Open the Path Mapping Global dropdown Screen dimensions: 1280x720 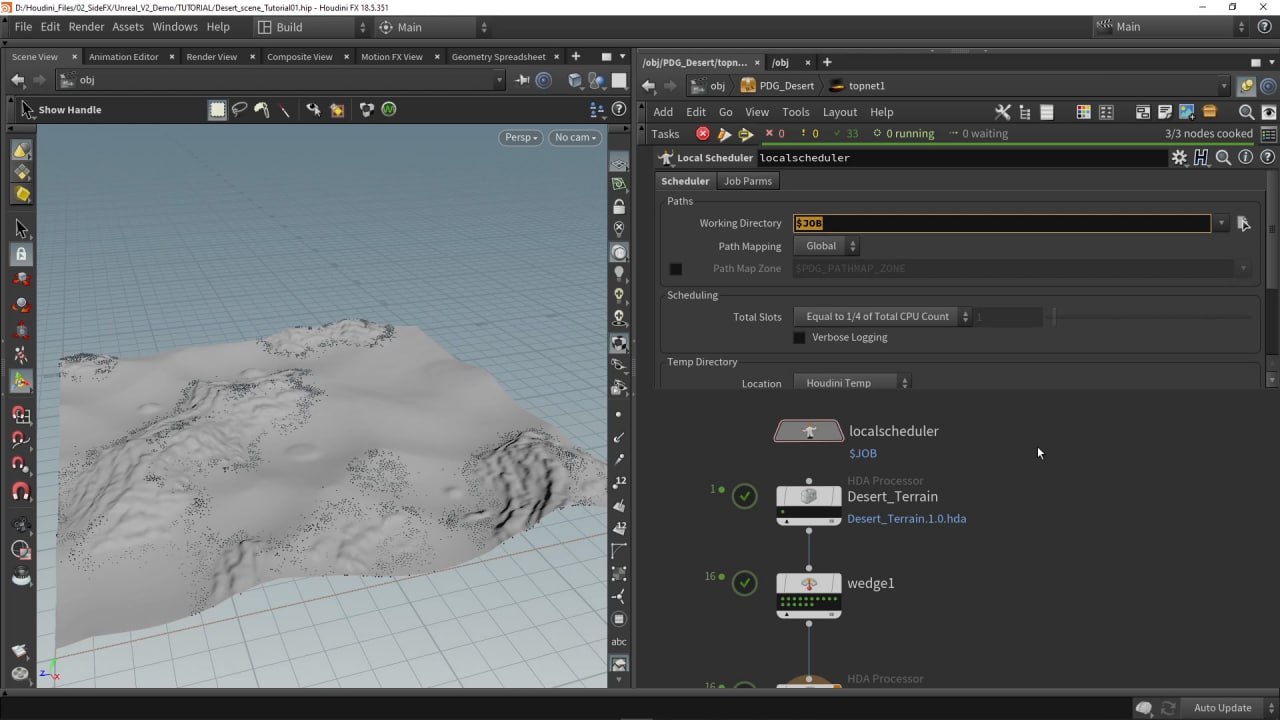click(x=826, y=246)
